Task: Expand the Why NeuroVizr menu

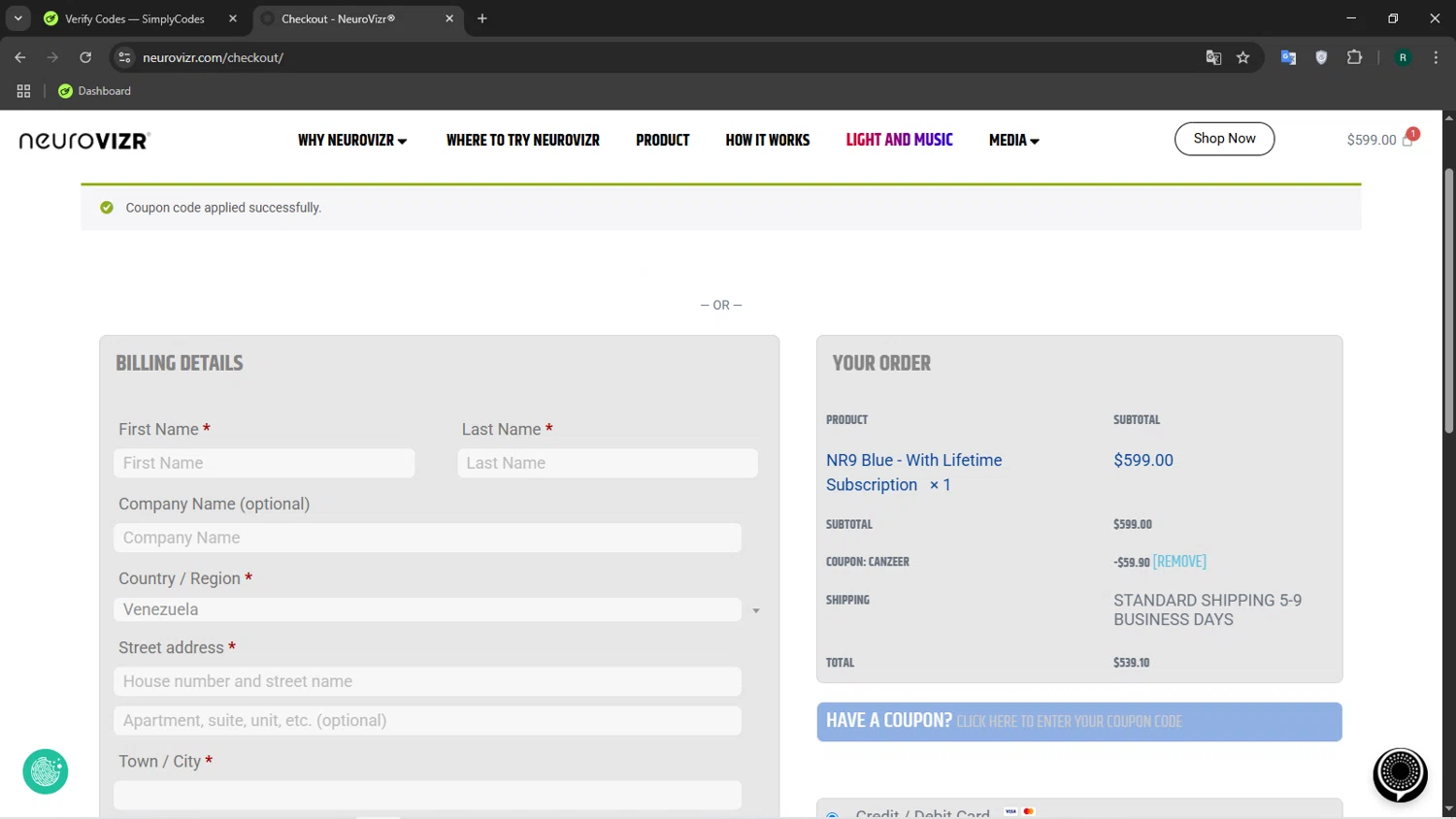Action: click(352, 141)
